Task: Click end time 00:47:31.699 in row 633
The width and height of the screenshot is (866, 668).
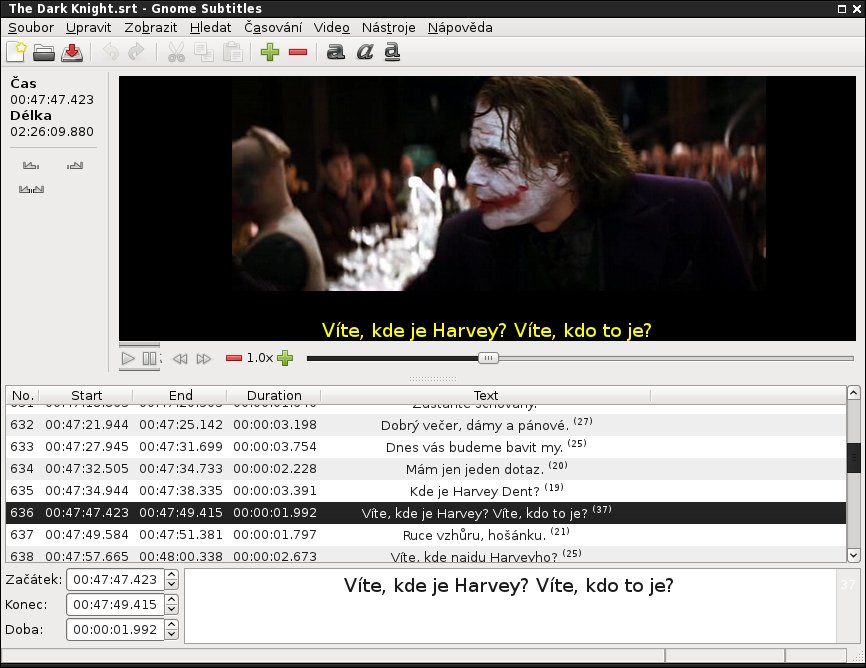Action: (x=181, y=446)
